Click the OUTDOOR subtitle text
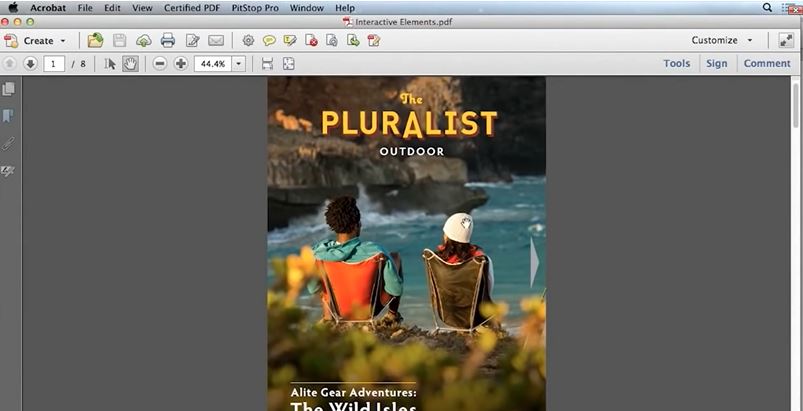The height and width of the screenshot is (411, 803). coord(412,152)
